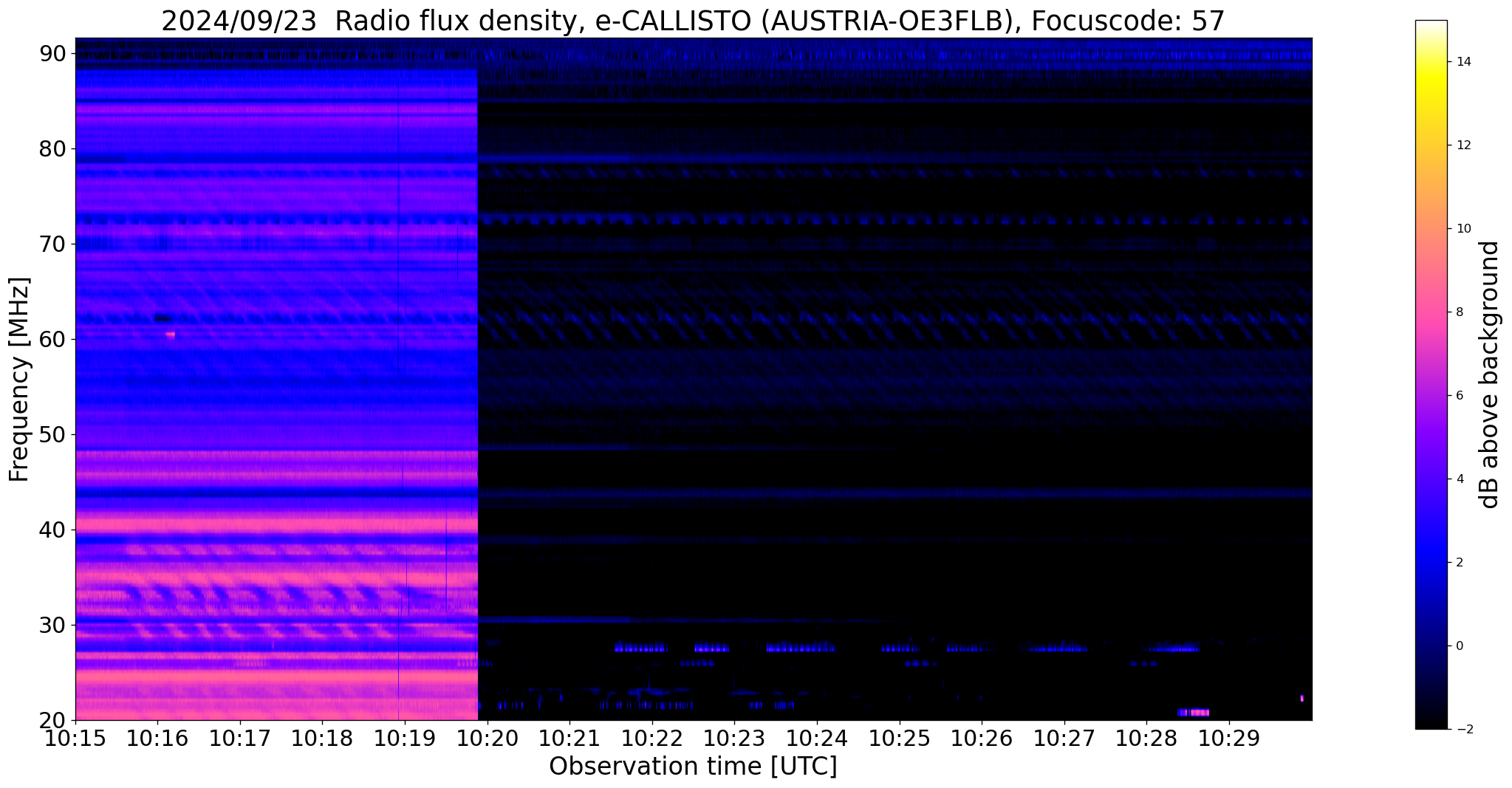1512x788 pixels.
Task: Click the colorbar tick label 6
Action: [x=1459, y=396]
